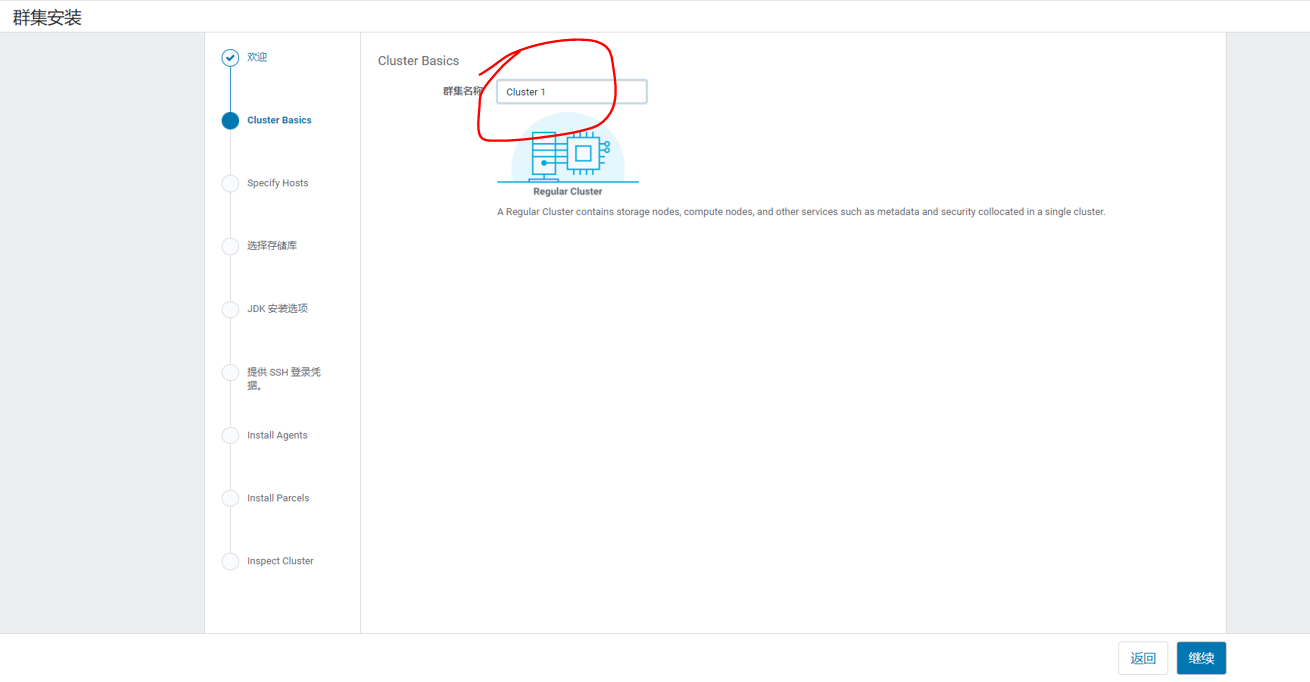Go to the 欢迎 wizard step label
1310x682 pixels.
257,57
